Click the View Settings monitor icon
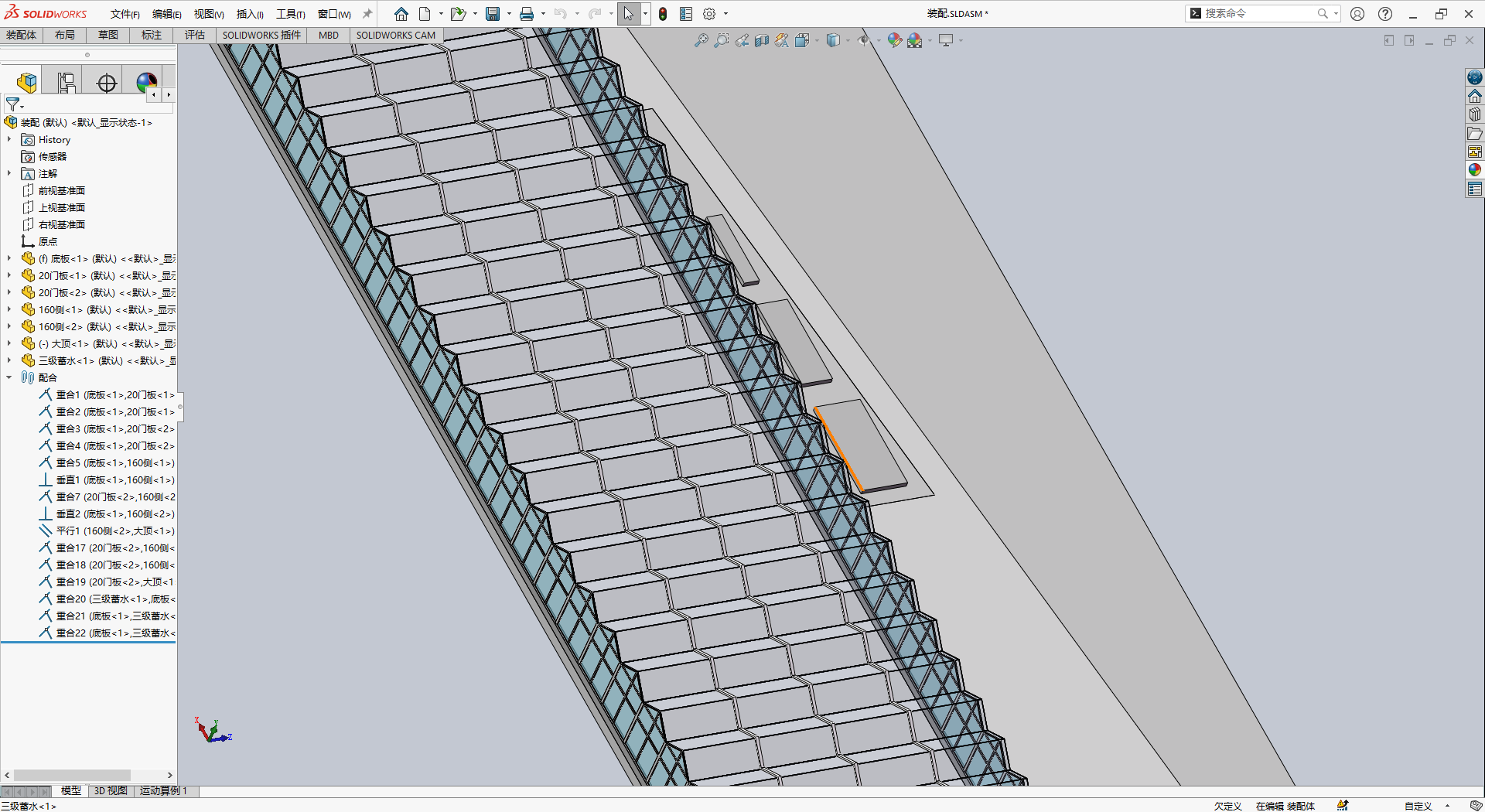1485x812 pixels. click(x=945, y=40)
